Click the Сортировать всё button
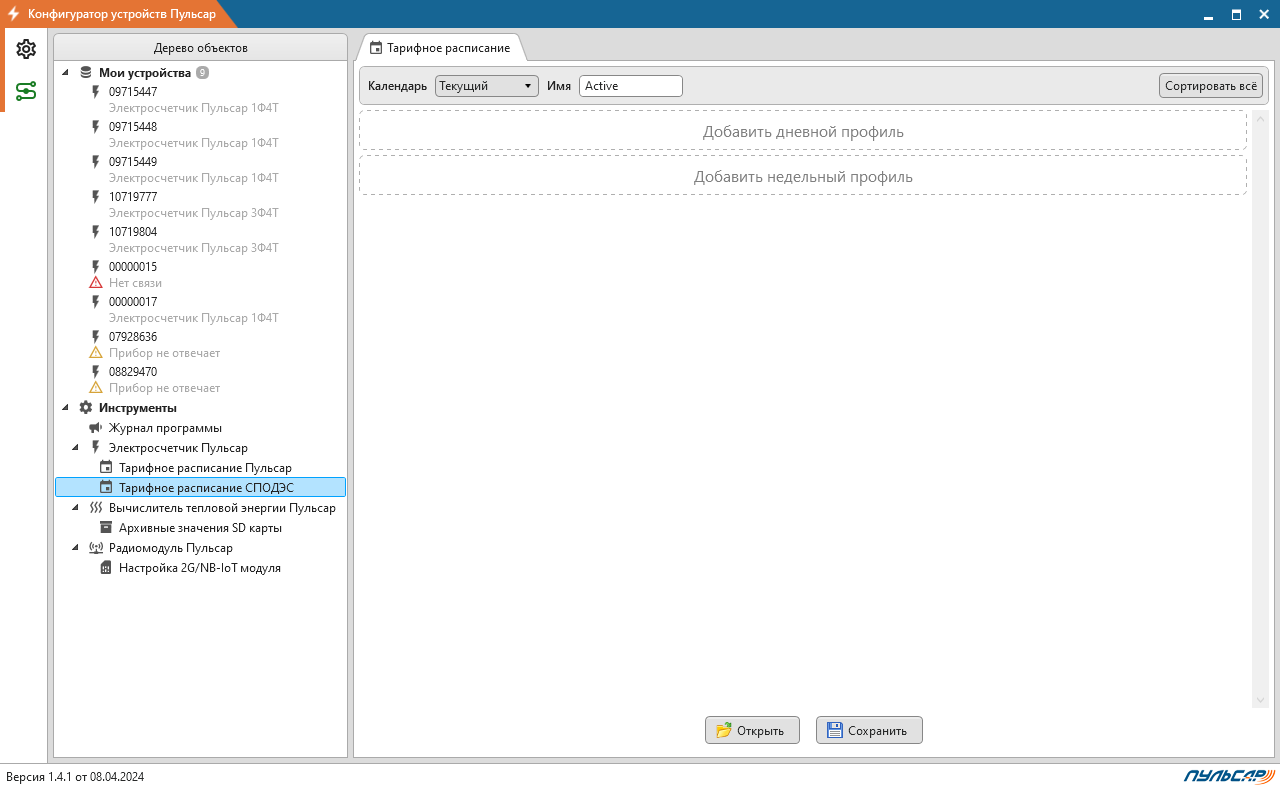This screenshot has height=789, width=1280. pyautogui.click(x=1211, y=86)
